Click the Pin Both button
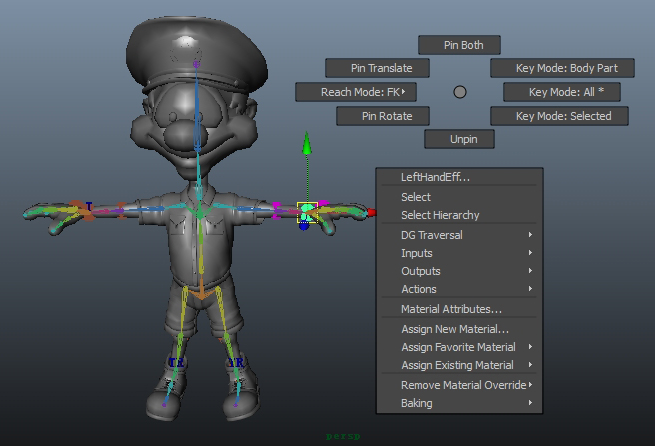 coord(459,45)
